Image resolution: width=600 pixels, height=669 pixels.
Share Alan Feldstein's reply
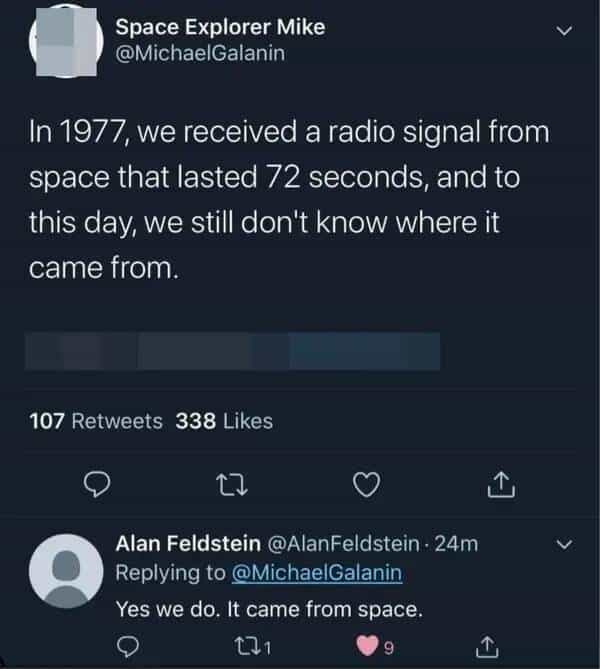coord(487,647)
